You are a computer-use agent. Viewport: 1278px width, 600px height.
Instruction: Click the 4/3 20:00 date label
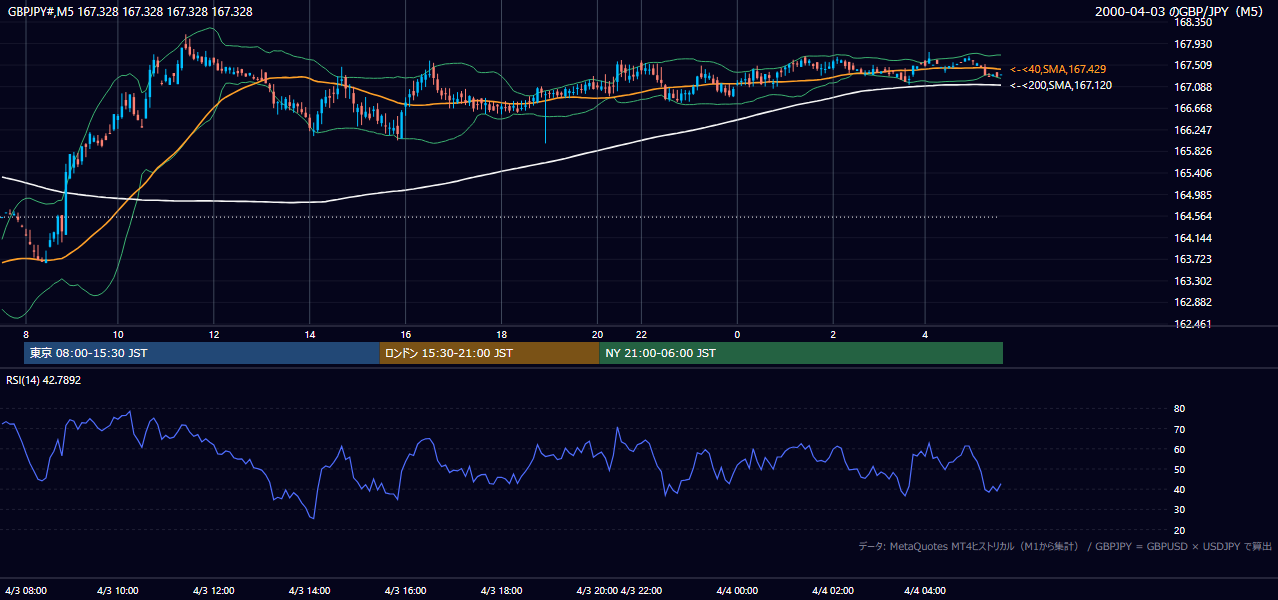pos(598,591)
